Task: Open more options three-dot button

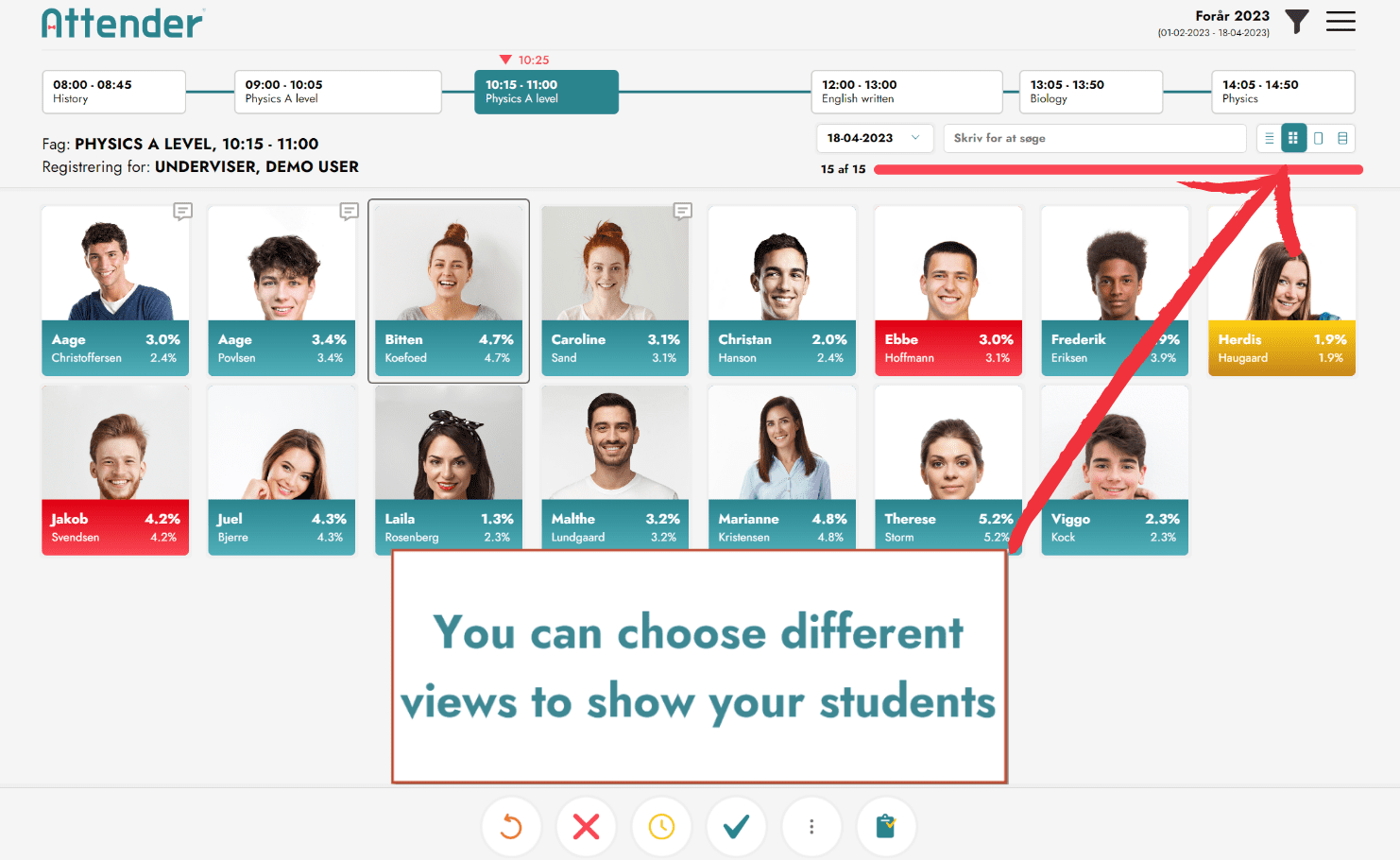Action: 811,827
